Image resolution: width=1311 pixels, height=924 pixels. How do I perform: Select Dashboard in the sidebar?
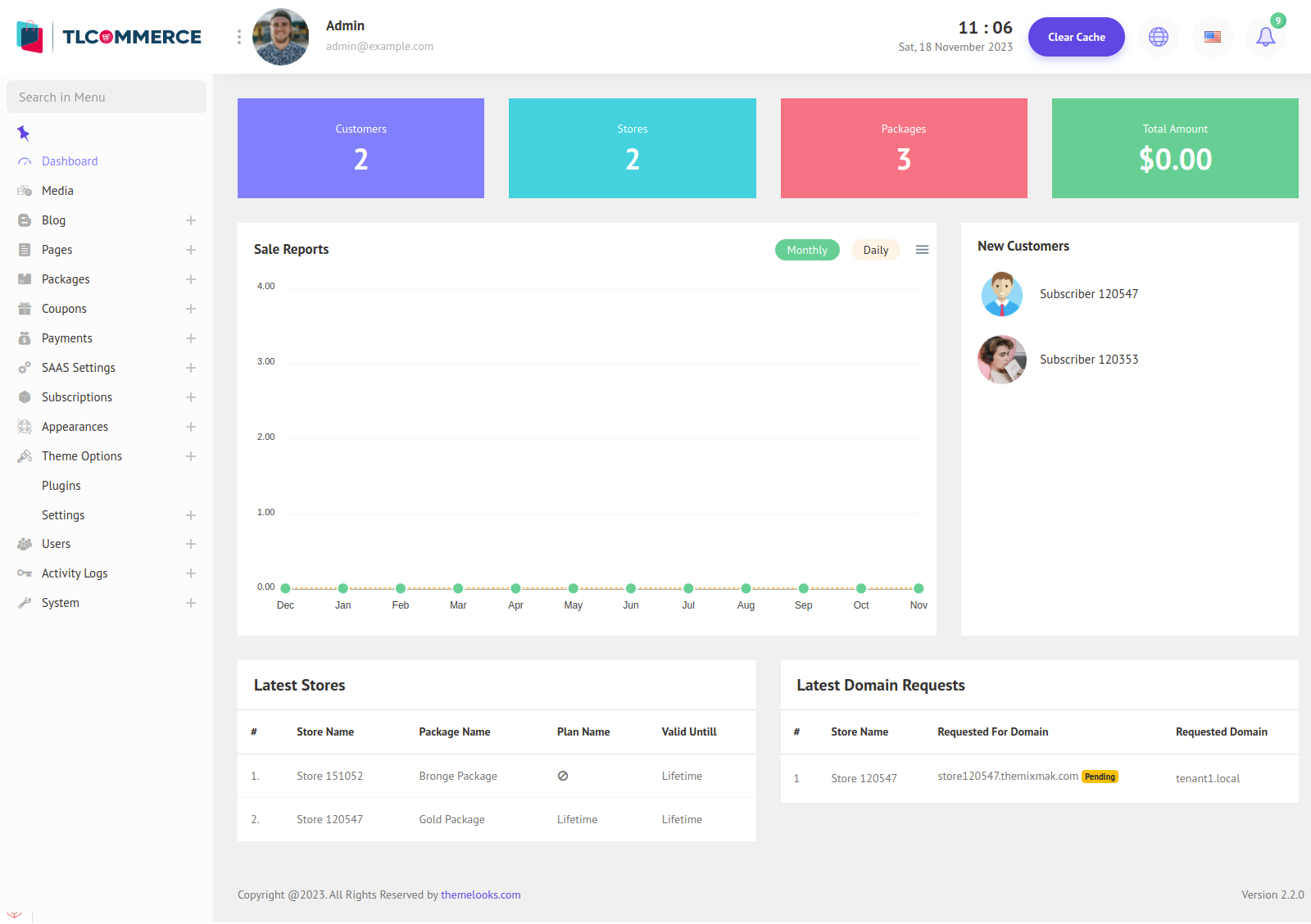pyautogui.click(x=70, y=161)
